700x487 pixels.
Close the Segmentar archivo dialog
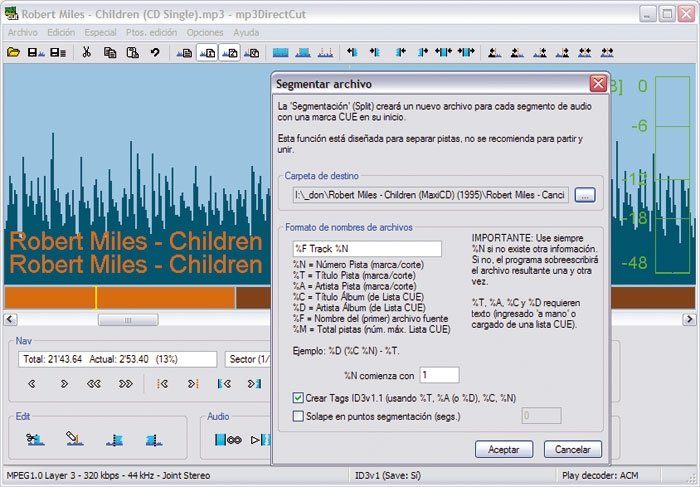click(x=598, y=83)
